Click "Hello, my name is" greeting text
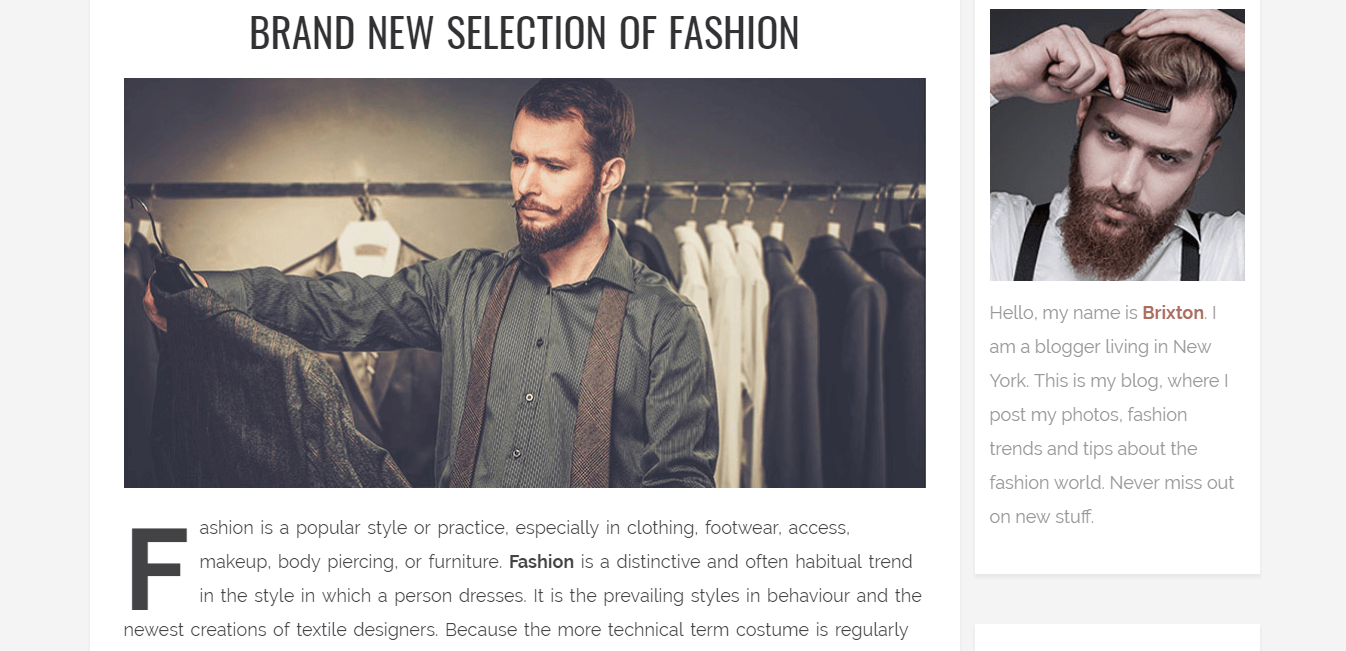1346x651 pixels. click(x=1063, y=313)
